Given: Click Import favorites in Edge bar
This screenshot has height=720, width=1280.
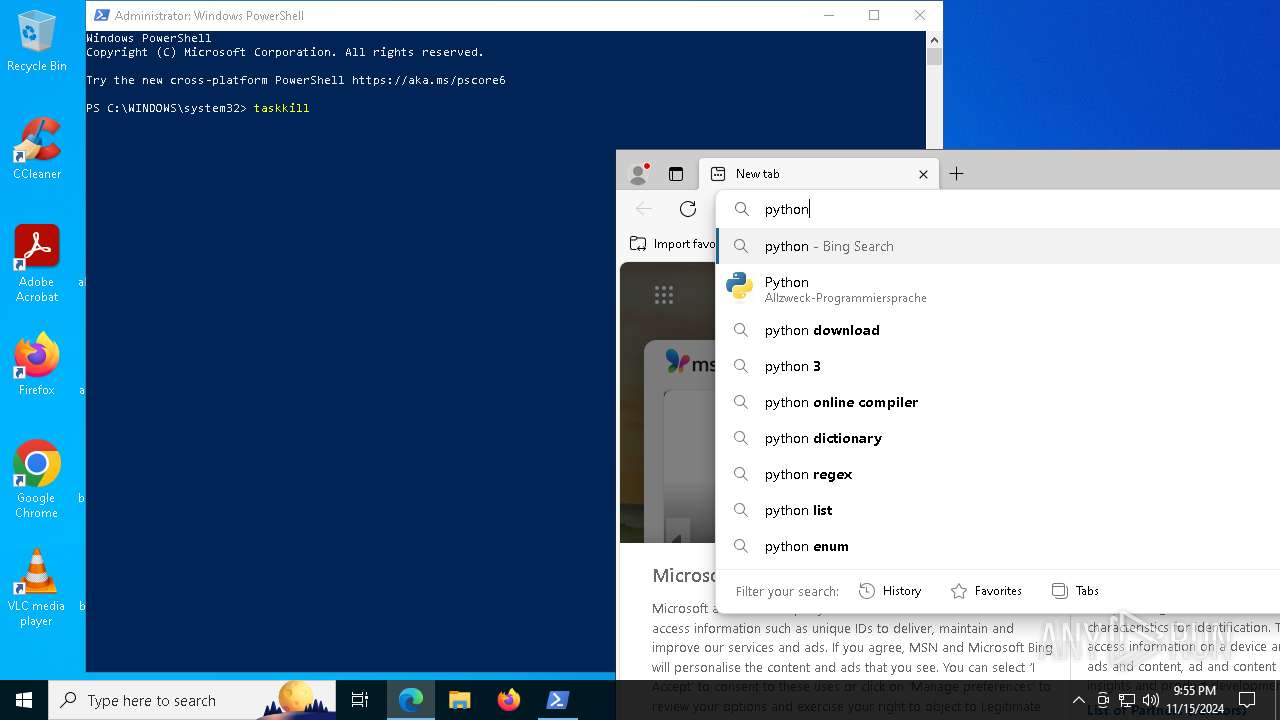Looking at the screenshot, I should (x=673, y=244).
